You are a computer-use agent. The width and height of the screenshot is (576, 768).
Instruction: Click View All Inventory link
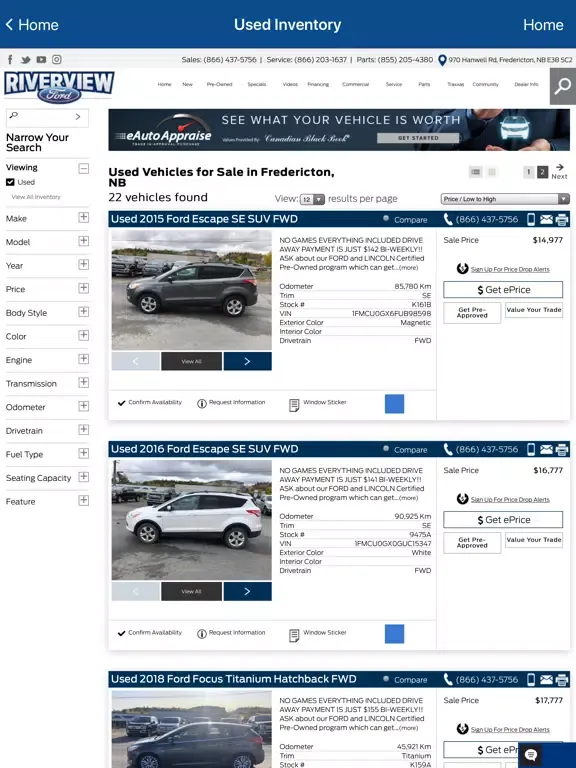pos(36,197)
